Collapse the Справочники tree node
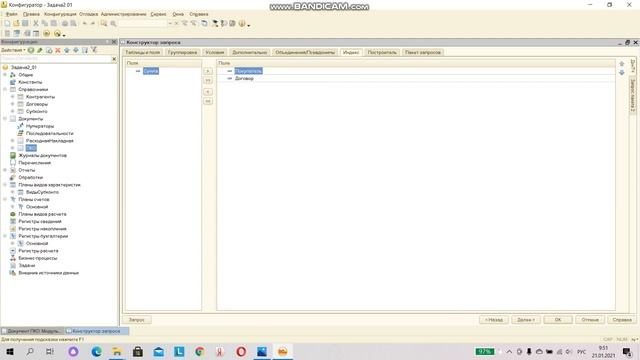 [x=5, y=89]
